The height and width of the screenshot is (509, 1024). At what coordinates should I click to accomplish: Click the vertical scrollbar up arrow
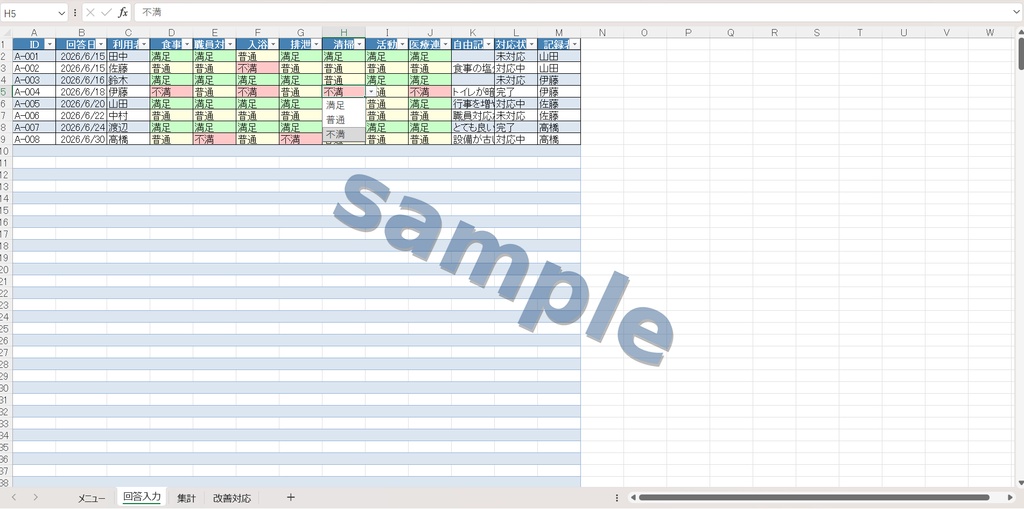1019,33
